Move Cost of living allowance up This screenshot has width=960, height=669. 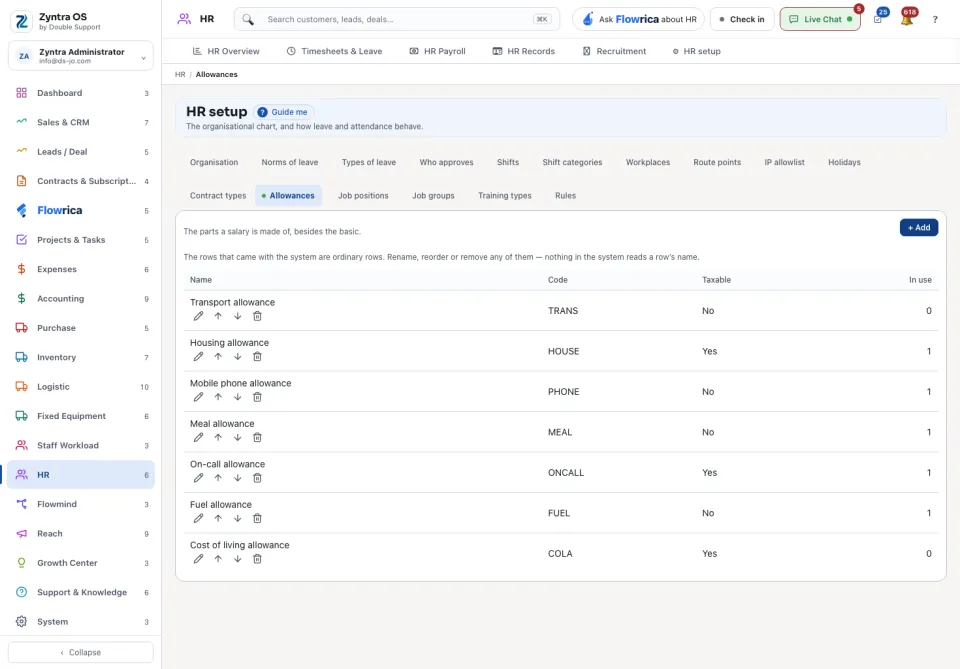(x=218, y=558)
